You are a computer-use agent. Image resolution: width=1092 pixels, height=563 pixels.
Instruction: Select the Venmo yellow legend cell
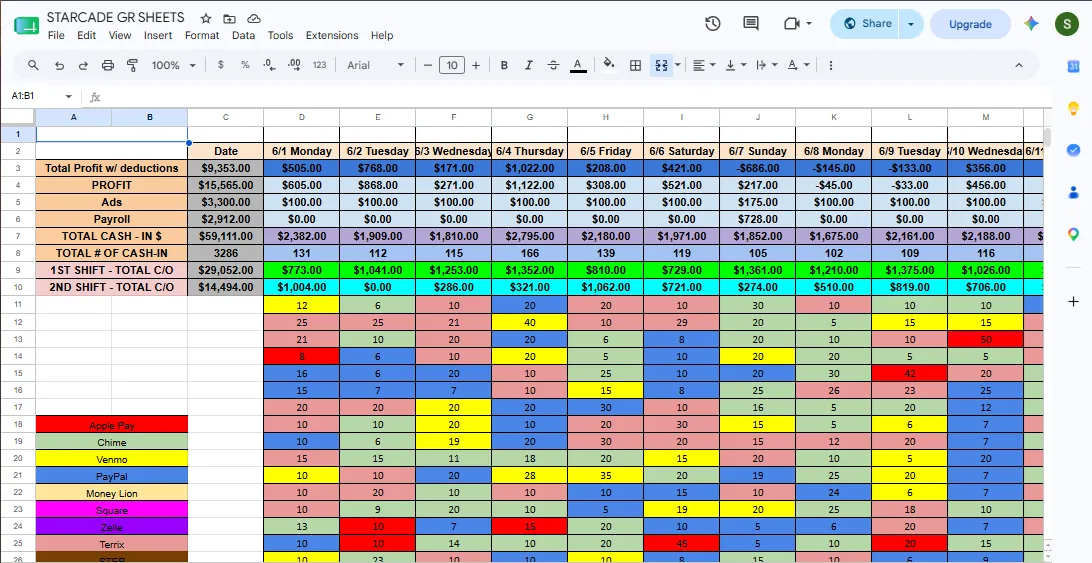(112, 458)
